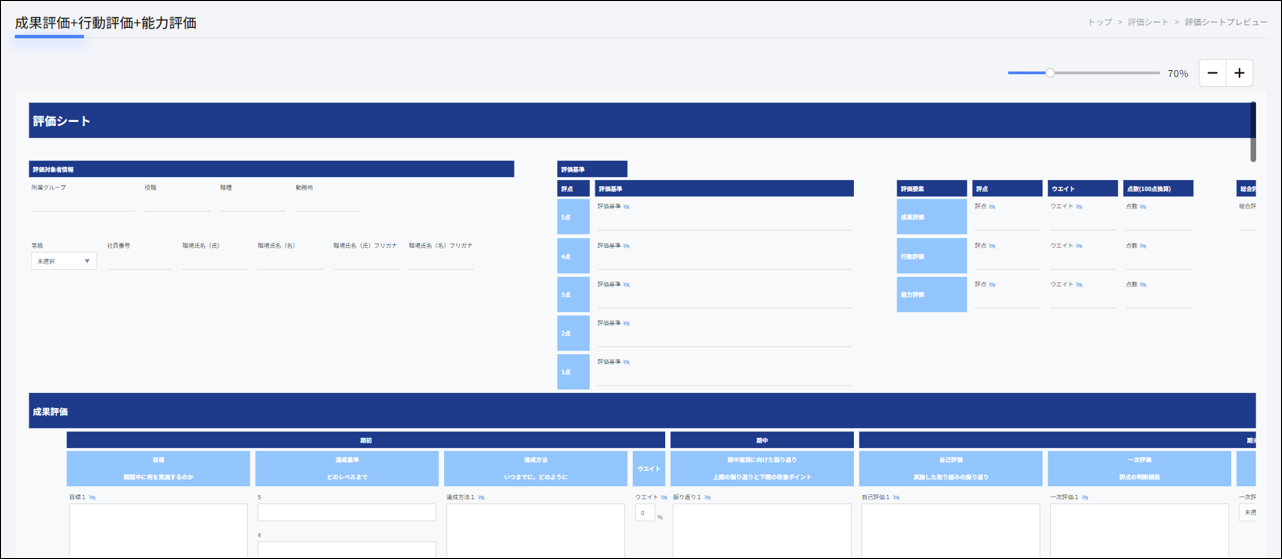This screenshot has height=559, width=1282.
Task: Open the partially visible 一次評価 dropdown at right edge
Action: (1247, 512)
